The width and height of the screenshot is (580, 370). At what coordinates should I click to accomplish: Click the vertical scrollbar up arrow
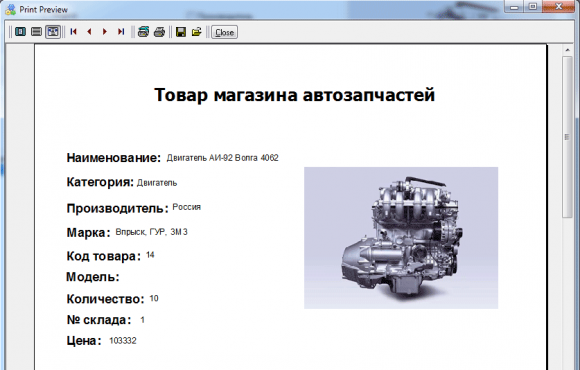pos(567,50)
